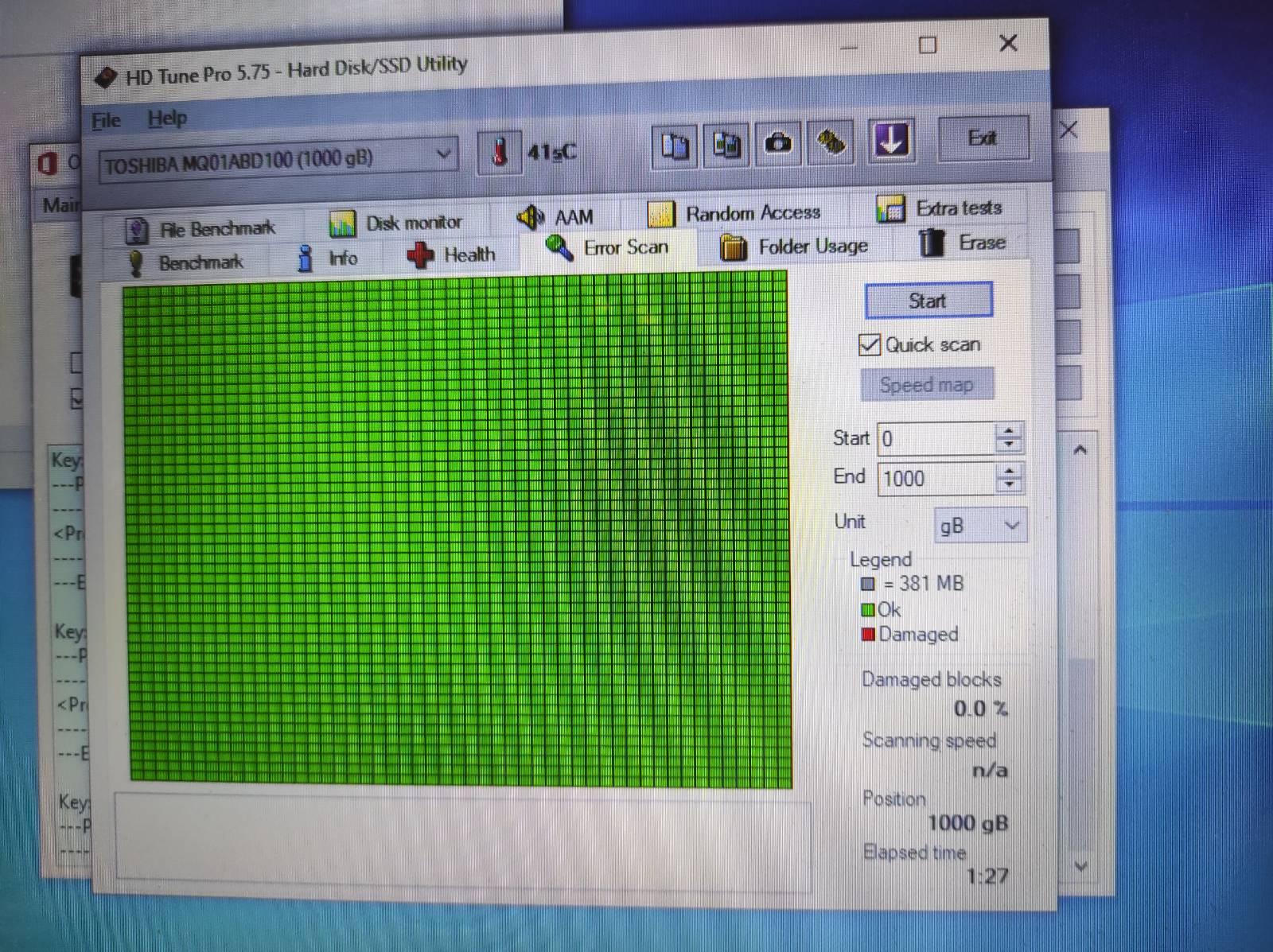1273x952 pixels.
Task: Uncheck the Quick scan checkbox
Action: [870, 344]
